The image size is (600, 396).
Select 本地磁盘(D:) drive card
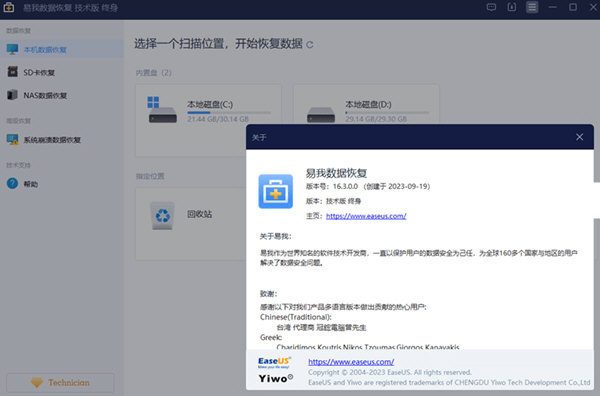tap(366, 104)
